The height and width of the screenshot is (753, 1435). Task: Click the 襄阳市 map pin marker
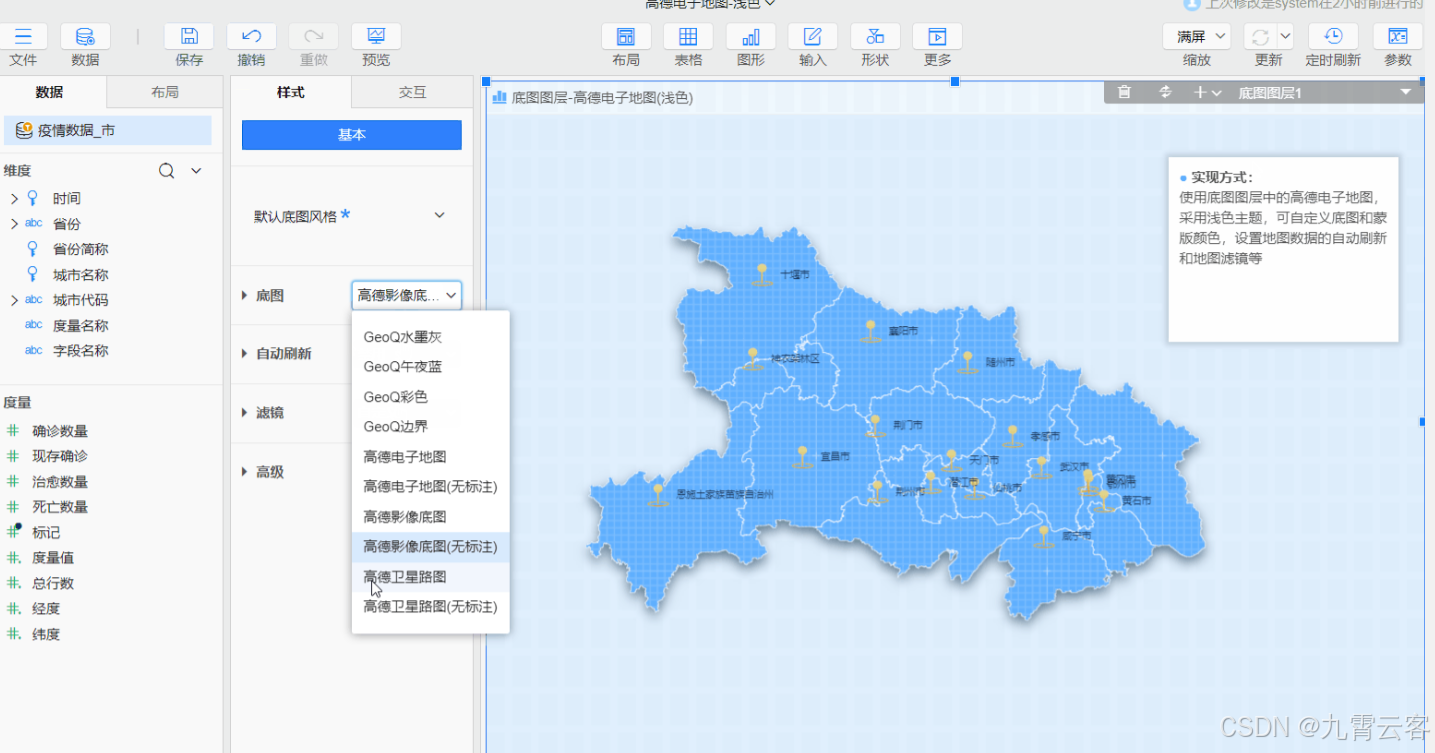[x=870, y=331]
